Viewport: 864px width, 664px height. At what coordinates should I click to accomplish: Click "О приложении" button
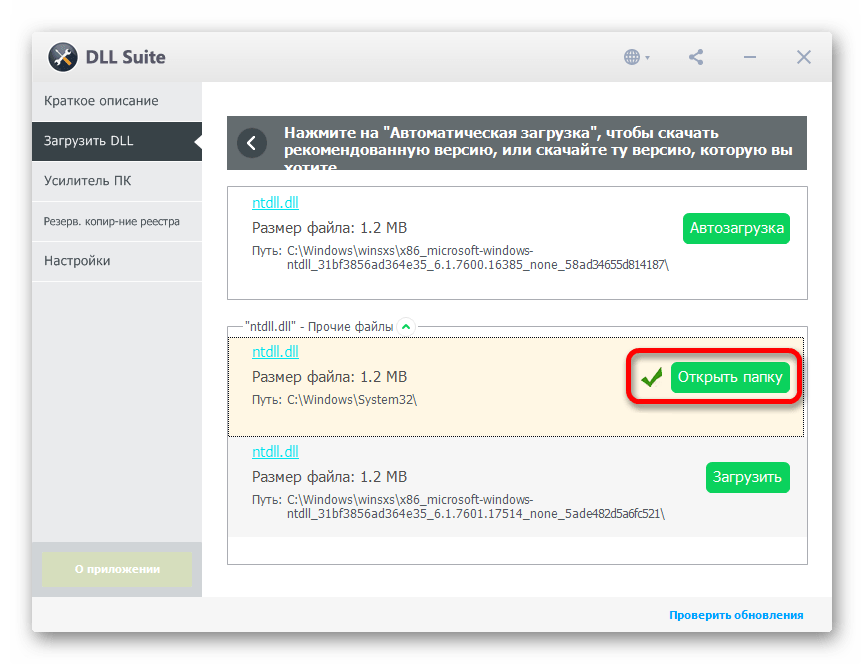click(116, 569)
